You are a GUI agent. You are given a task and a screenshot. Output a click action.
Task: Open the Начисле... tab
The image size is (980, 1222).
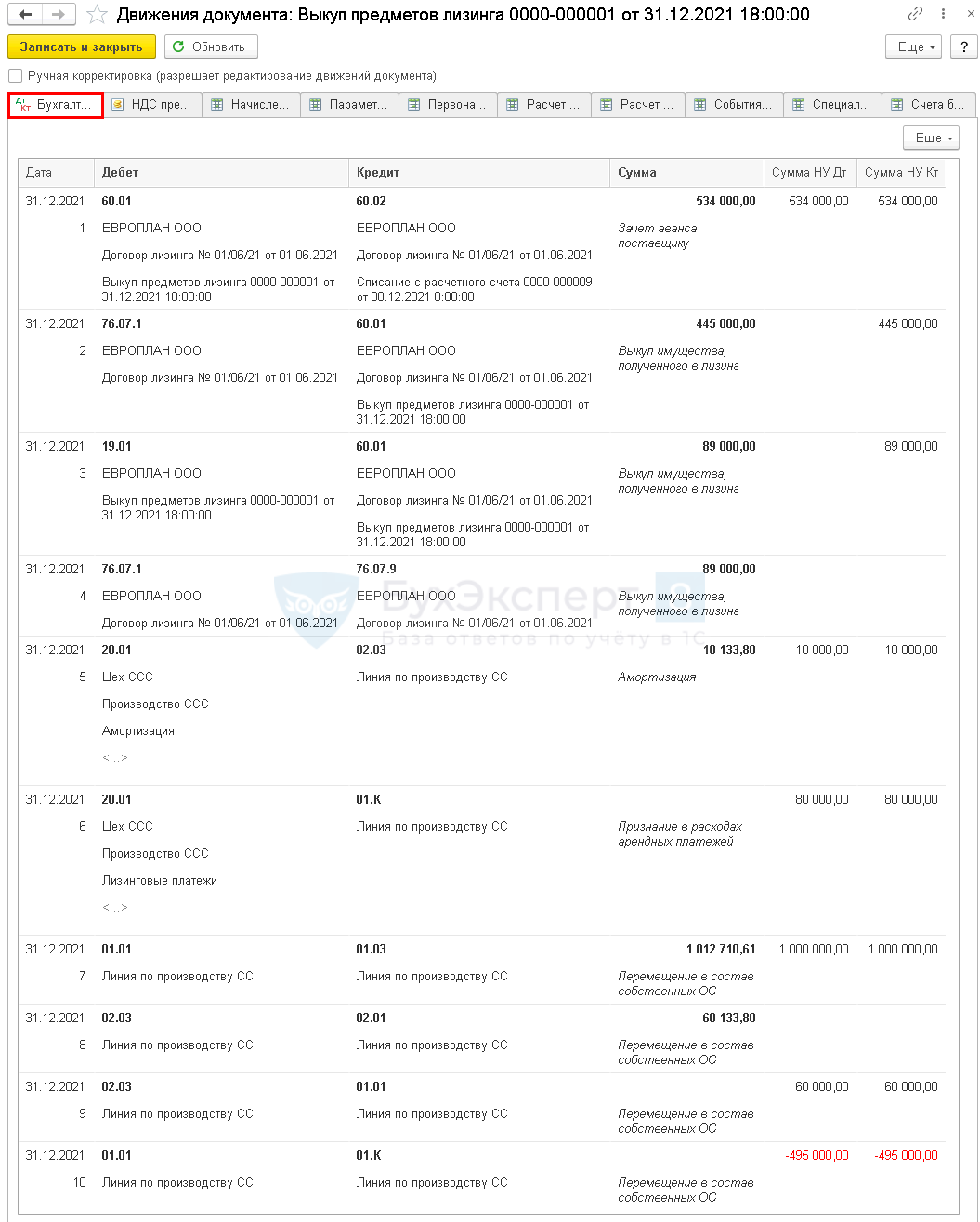pyautogui.click(x=251, y=105)
